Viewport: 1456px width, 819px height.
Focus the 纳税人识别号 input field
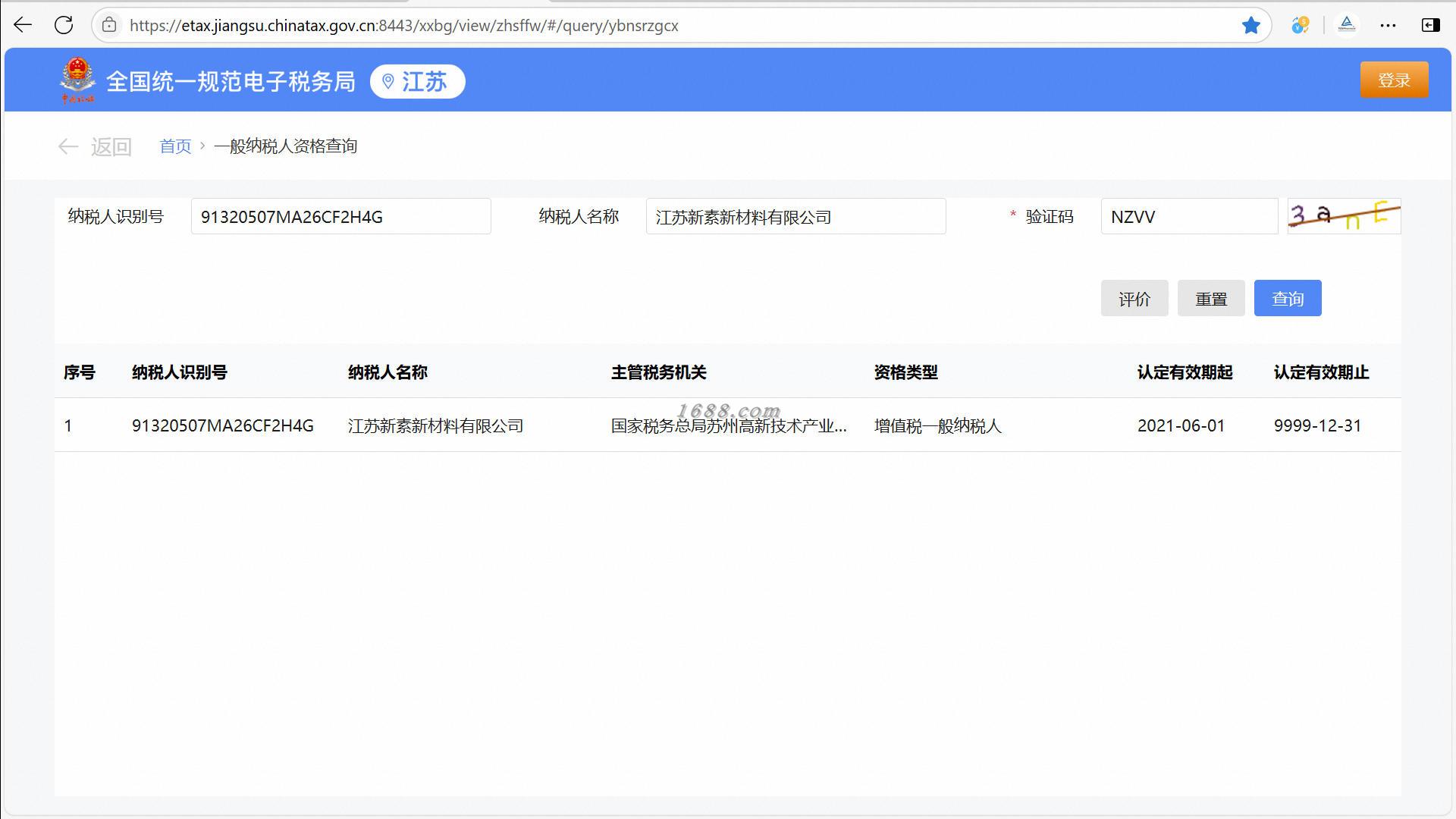(340, 217)
